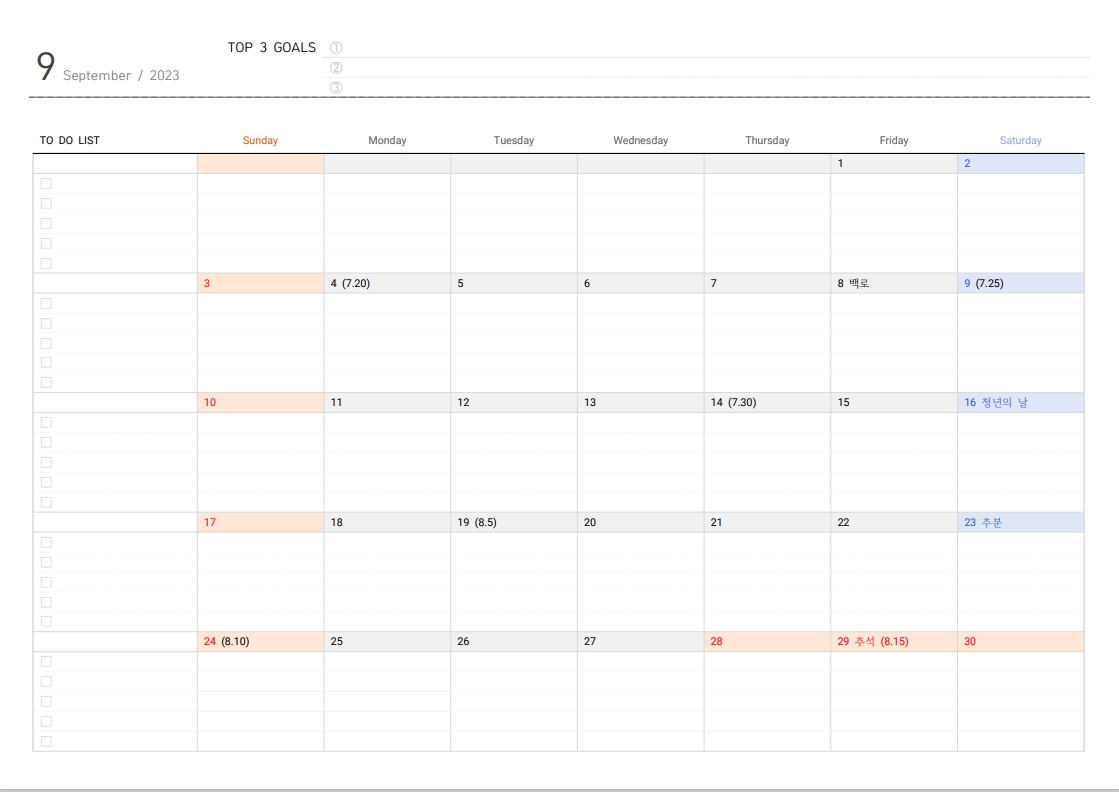Select the date cell for Friday 1
The height and width of the screenshot is (792, 1119).
pyautogui.click(x=894, y=163)
